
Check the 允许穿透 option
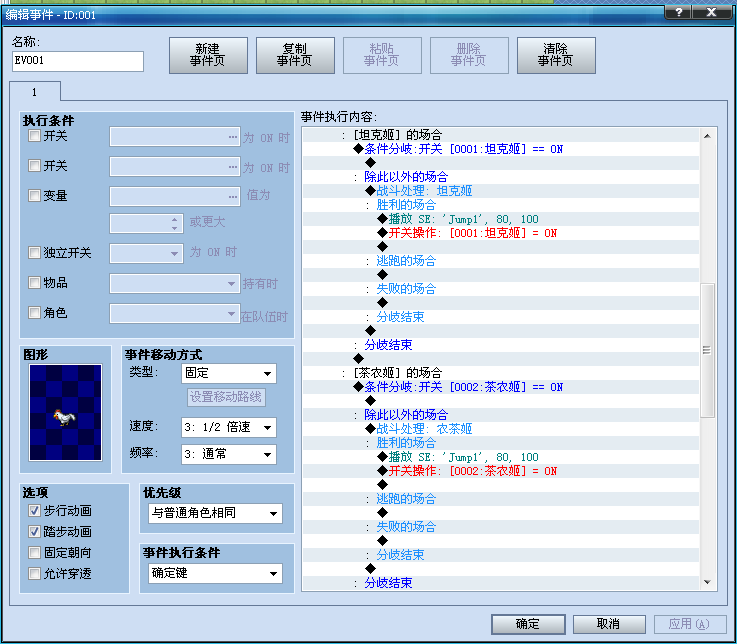(x=34, y=573)
